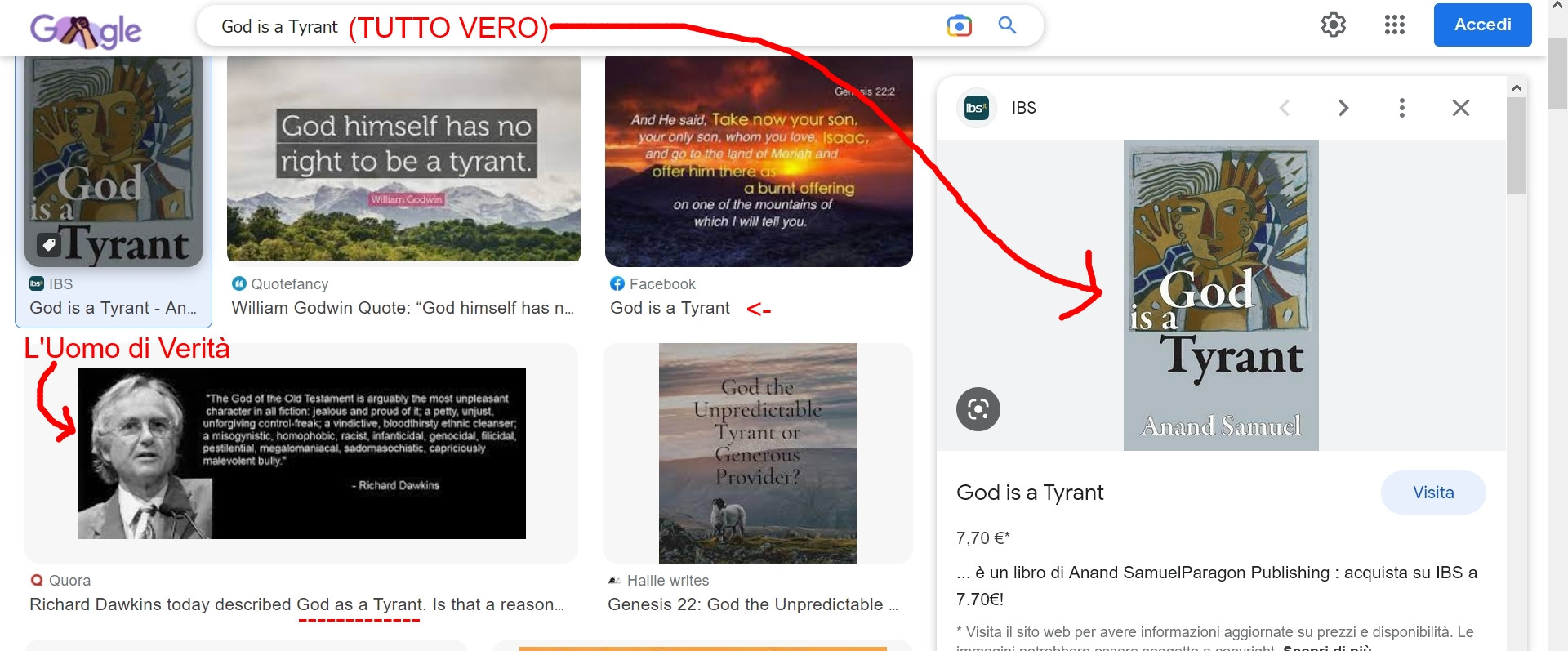The width and height of the screenshot is (1568, 651).
Task: Click the Visita button
Action: pyautogui.click(x=1433, y=493)
